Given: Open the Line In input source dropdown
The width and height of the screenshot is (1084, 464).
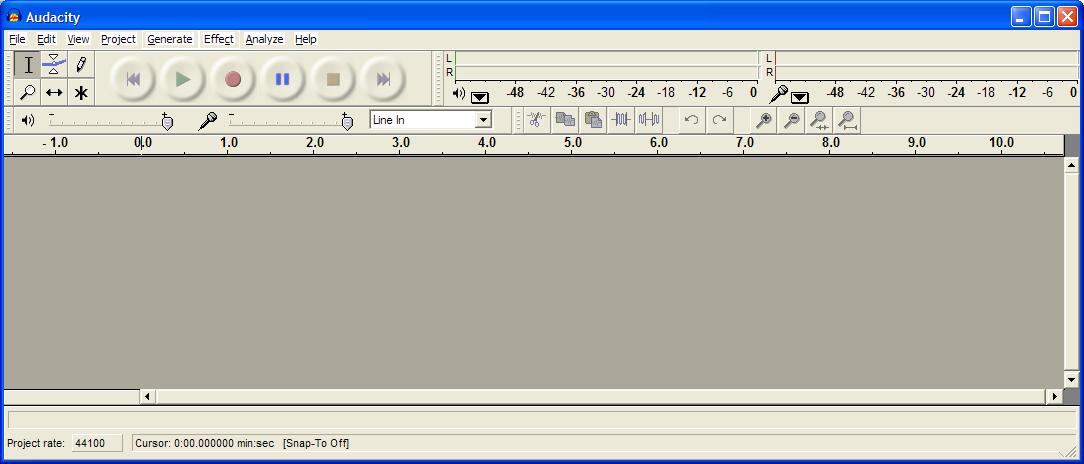Looking at the screenshot, I should [483, 120].
